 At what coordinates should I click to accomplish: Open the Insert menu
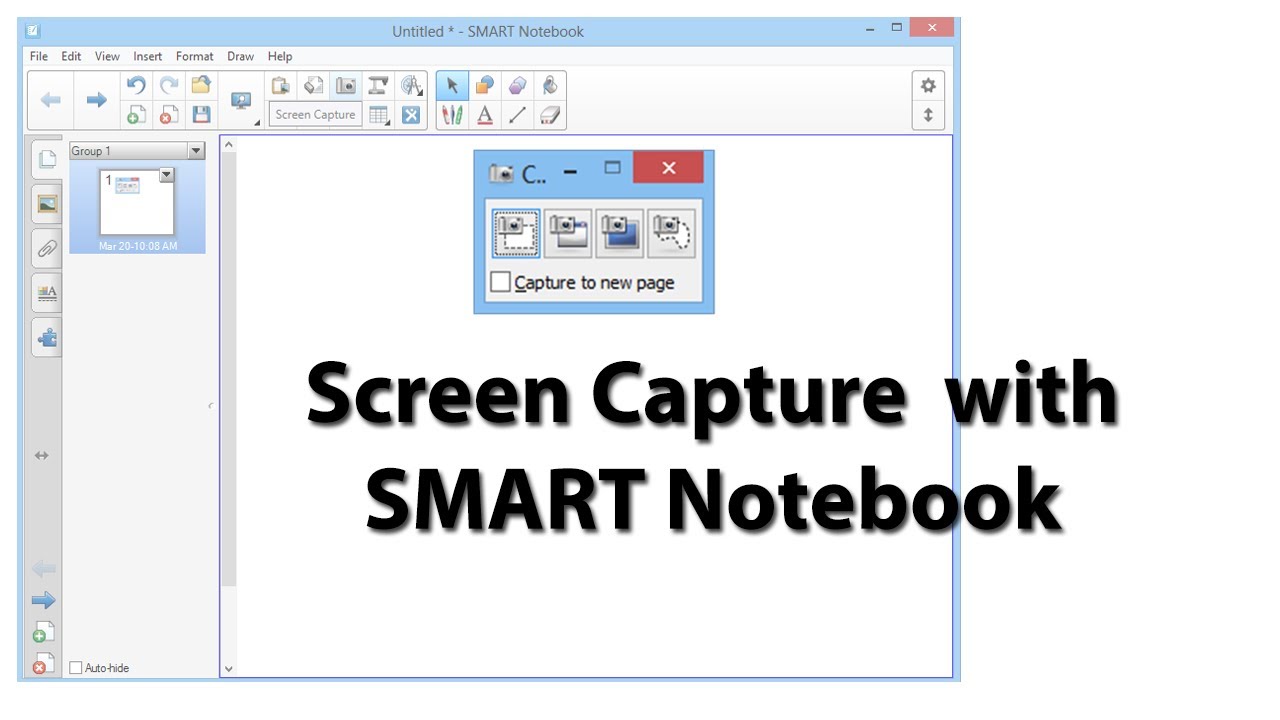[147, 56]
